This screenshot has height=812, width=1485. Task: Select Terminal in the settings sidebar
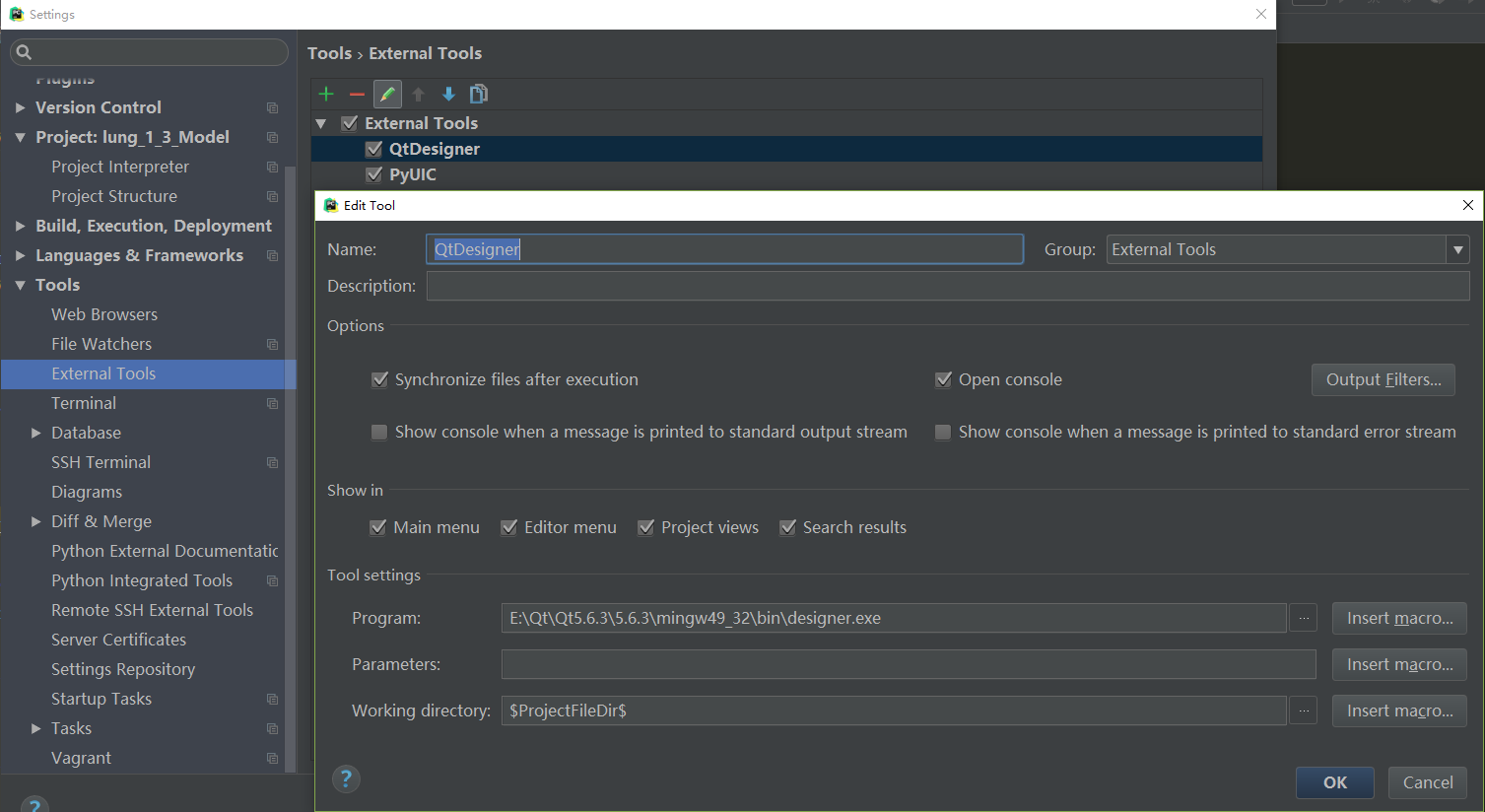tap(83, 403)
